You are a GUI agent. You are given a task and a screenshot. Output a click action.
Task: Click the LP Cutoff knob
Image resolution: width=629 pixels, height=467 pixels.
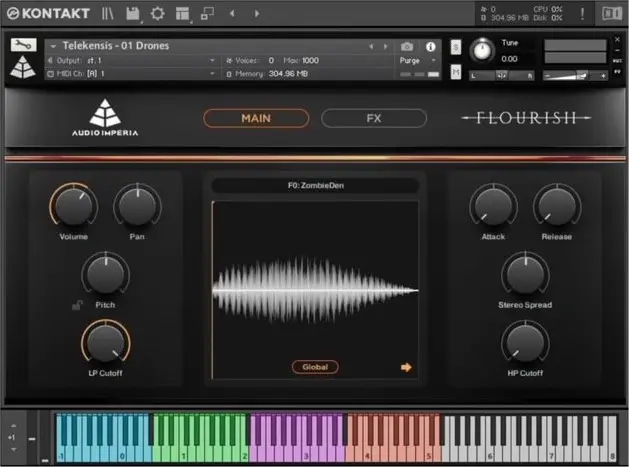tap(106, 342)
